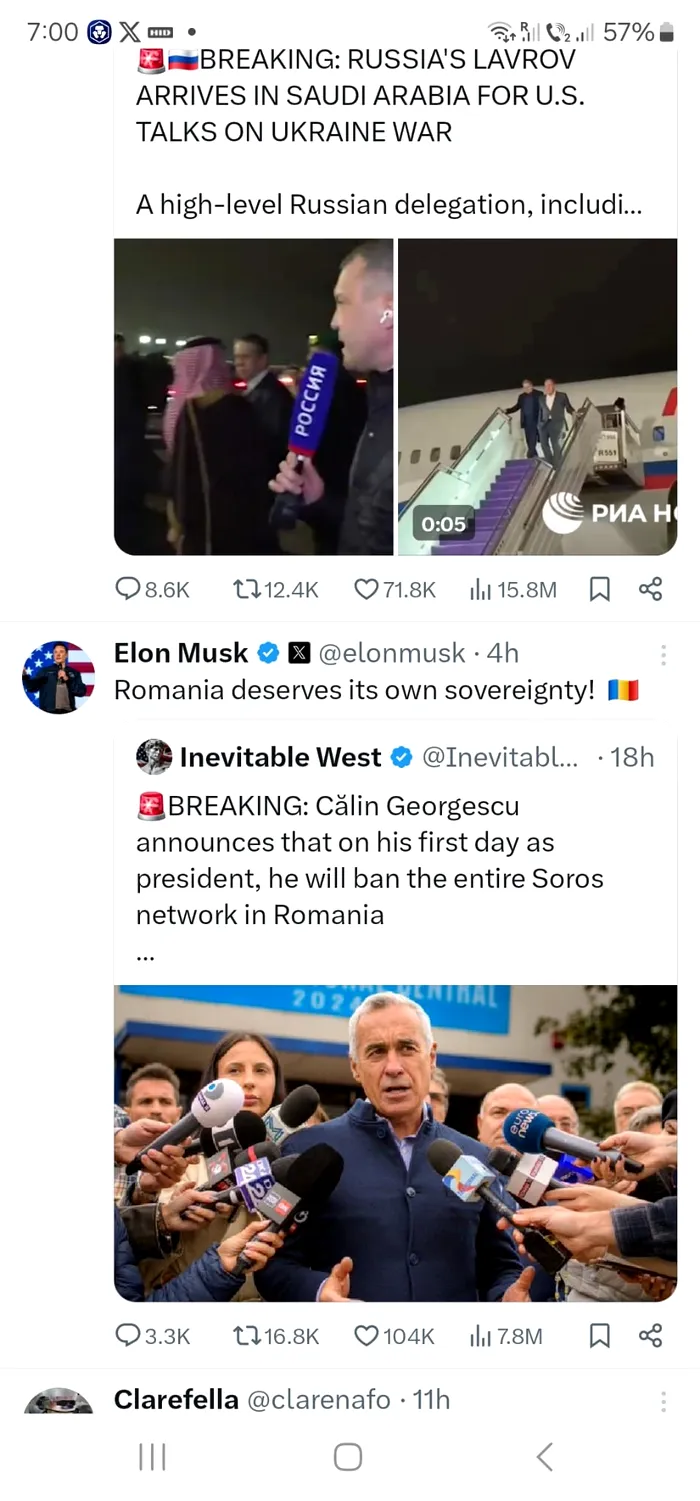
Task: Share Elon Musk's Romania post
Action: coord(650,1336)
